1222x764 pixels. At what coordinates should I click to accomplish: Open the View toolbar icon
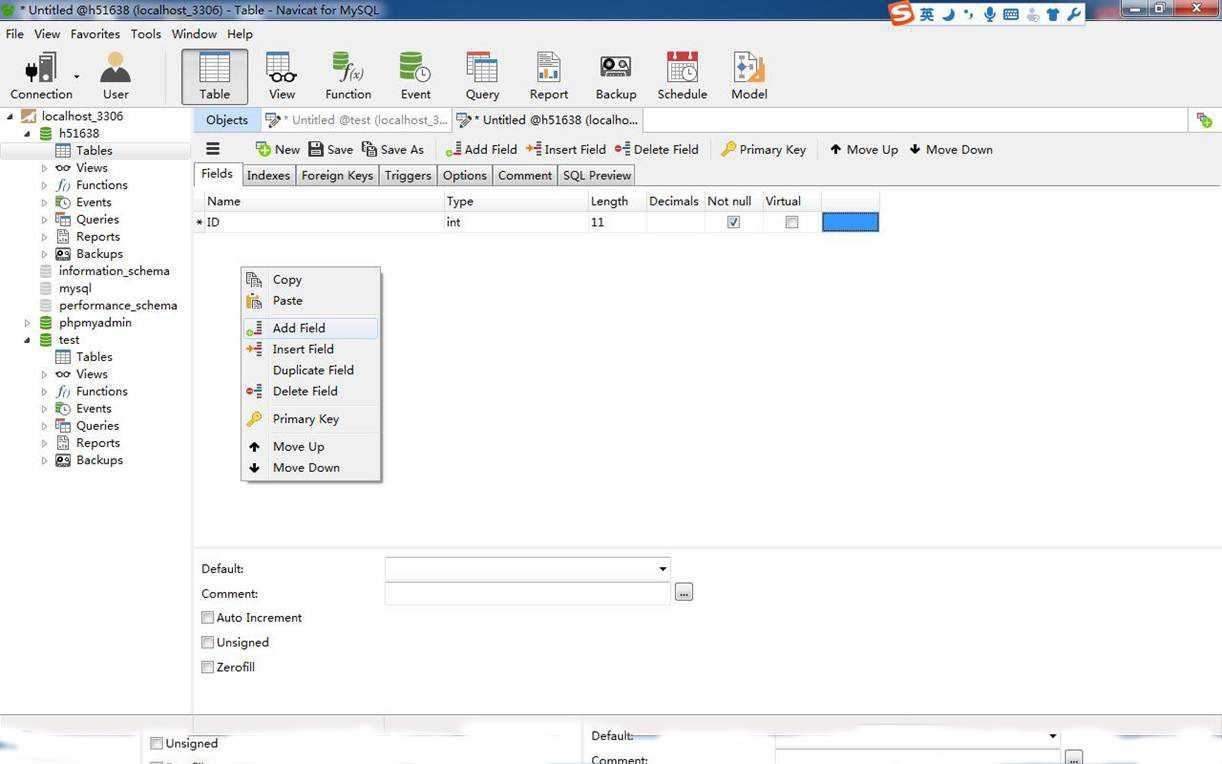[x=282, y=77]
